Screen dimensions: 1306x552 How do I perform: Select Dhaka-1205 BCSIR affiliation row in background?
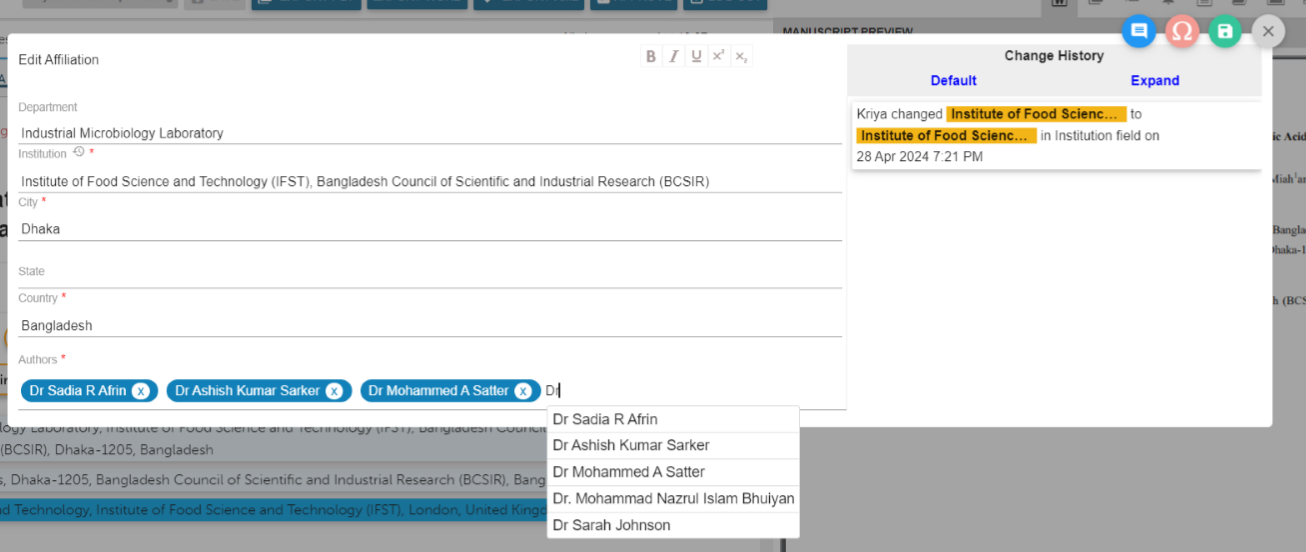pos(273,480)
